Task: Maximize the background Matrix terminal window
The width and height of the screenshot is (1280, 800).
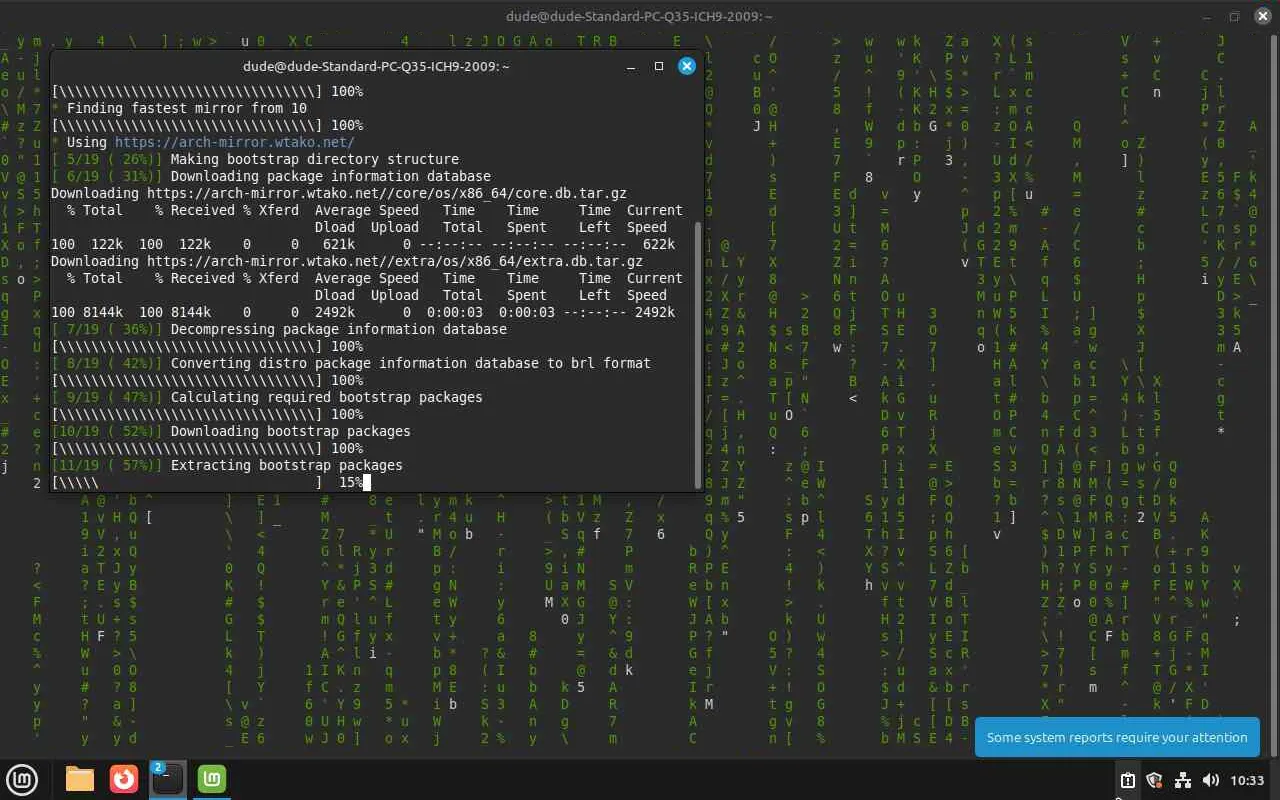Action: coord(1234,16)
